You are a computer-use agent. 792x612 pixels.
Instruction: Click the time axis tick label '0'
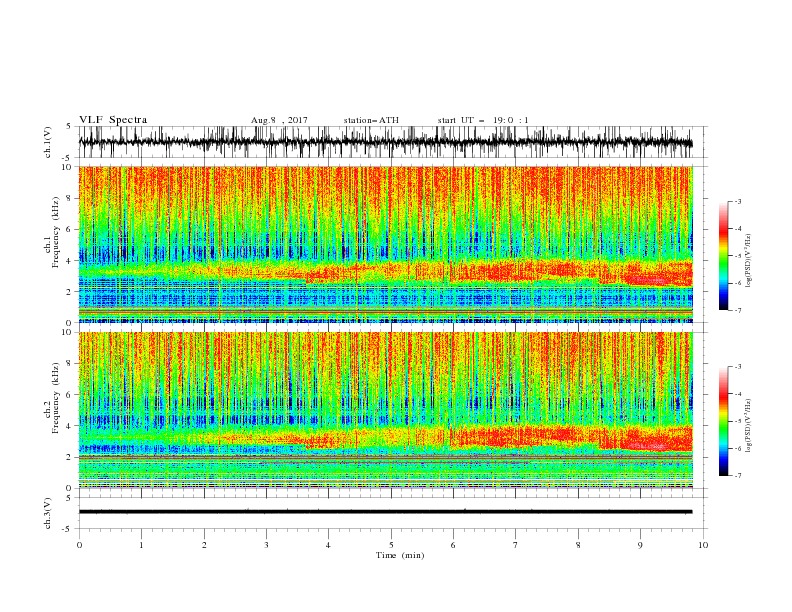click(x=79, y=545)
